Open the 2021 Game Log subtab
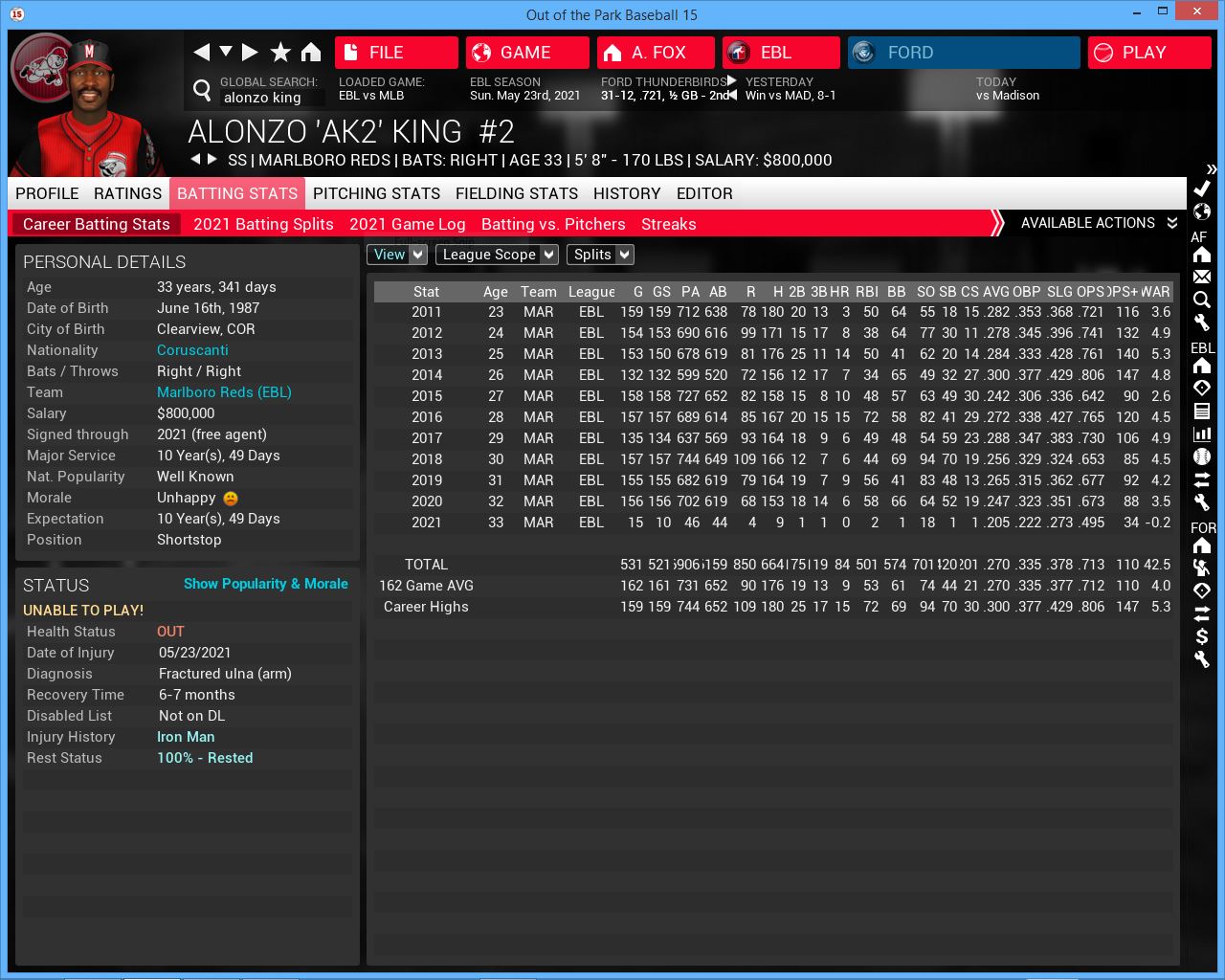This screenshot has width=1225, height=980. (x=407, y=224)
